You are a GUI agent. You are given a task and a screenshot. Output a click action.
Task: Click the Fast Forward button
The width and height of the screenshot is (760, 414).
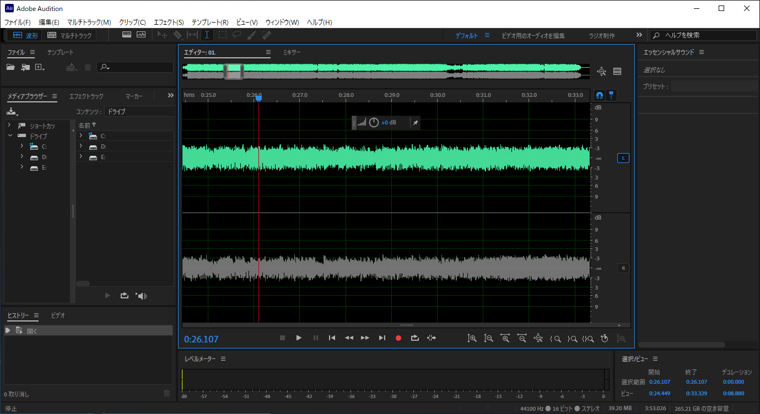[365, 338]
